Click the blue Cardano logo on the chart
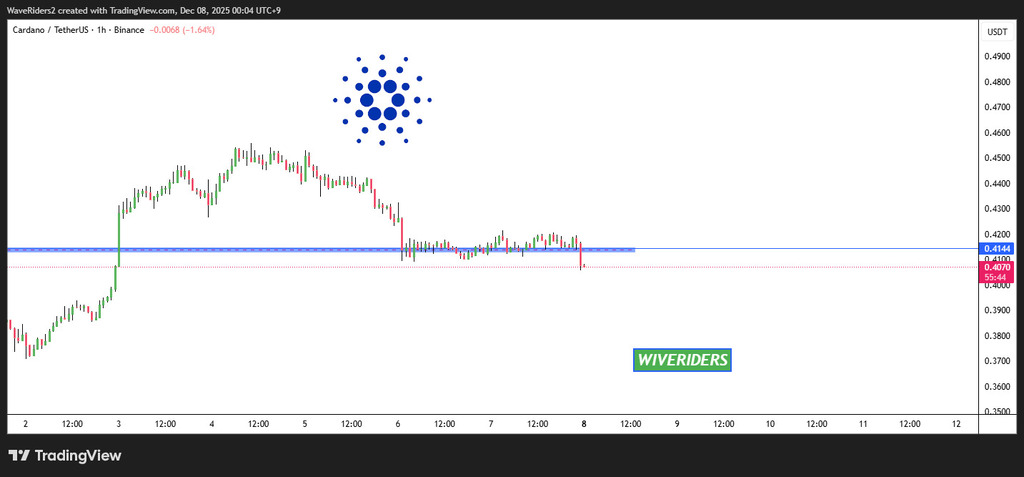1024x477 pixels. click(x=382, y=100)
